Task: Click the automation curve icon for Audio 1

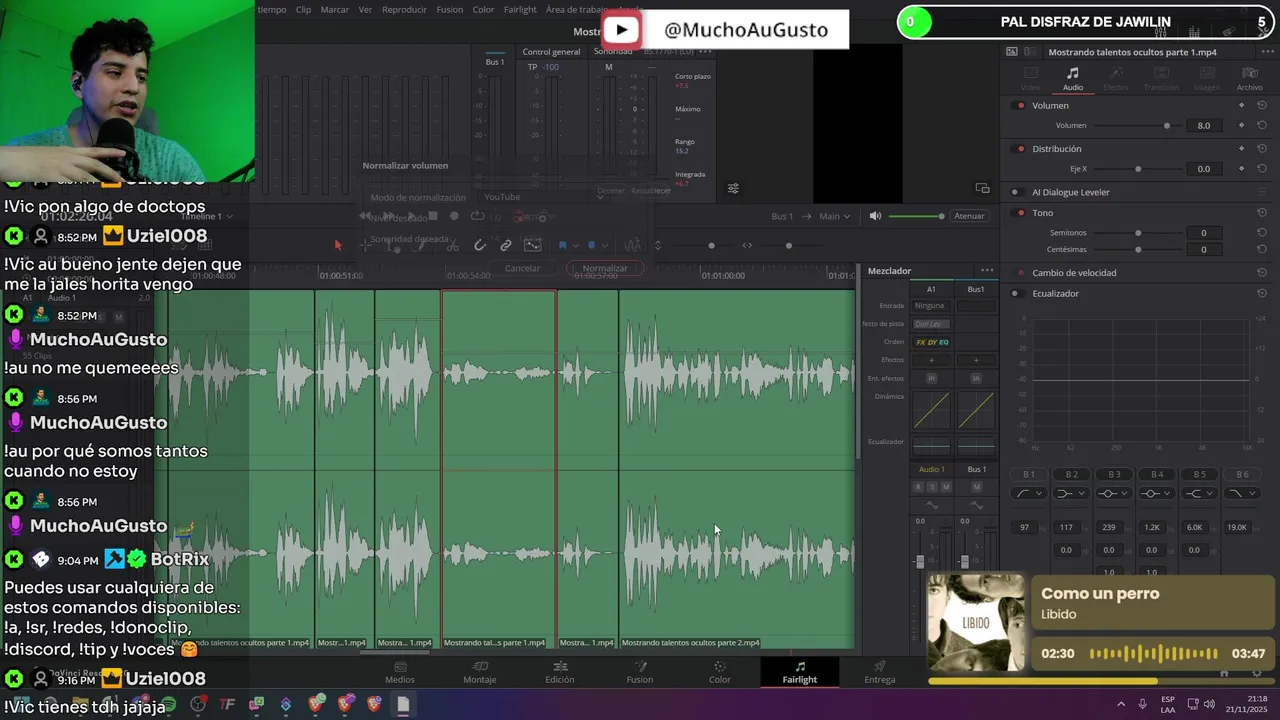Action: (932, 506)
